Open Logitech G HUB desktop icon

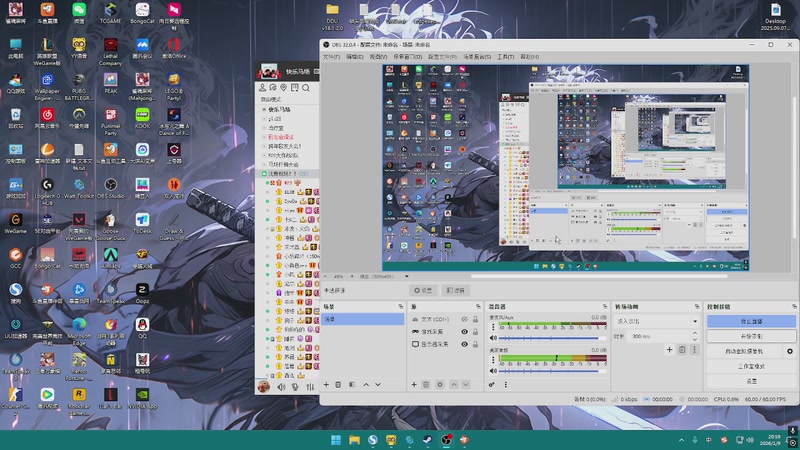(47, 191)
